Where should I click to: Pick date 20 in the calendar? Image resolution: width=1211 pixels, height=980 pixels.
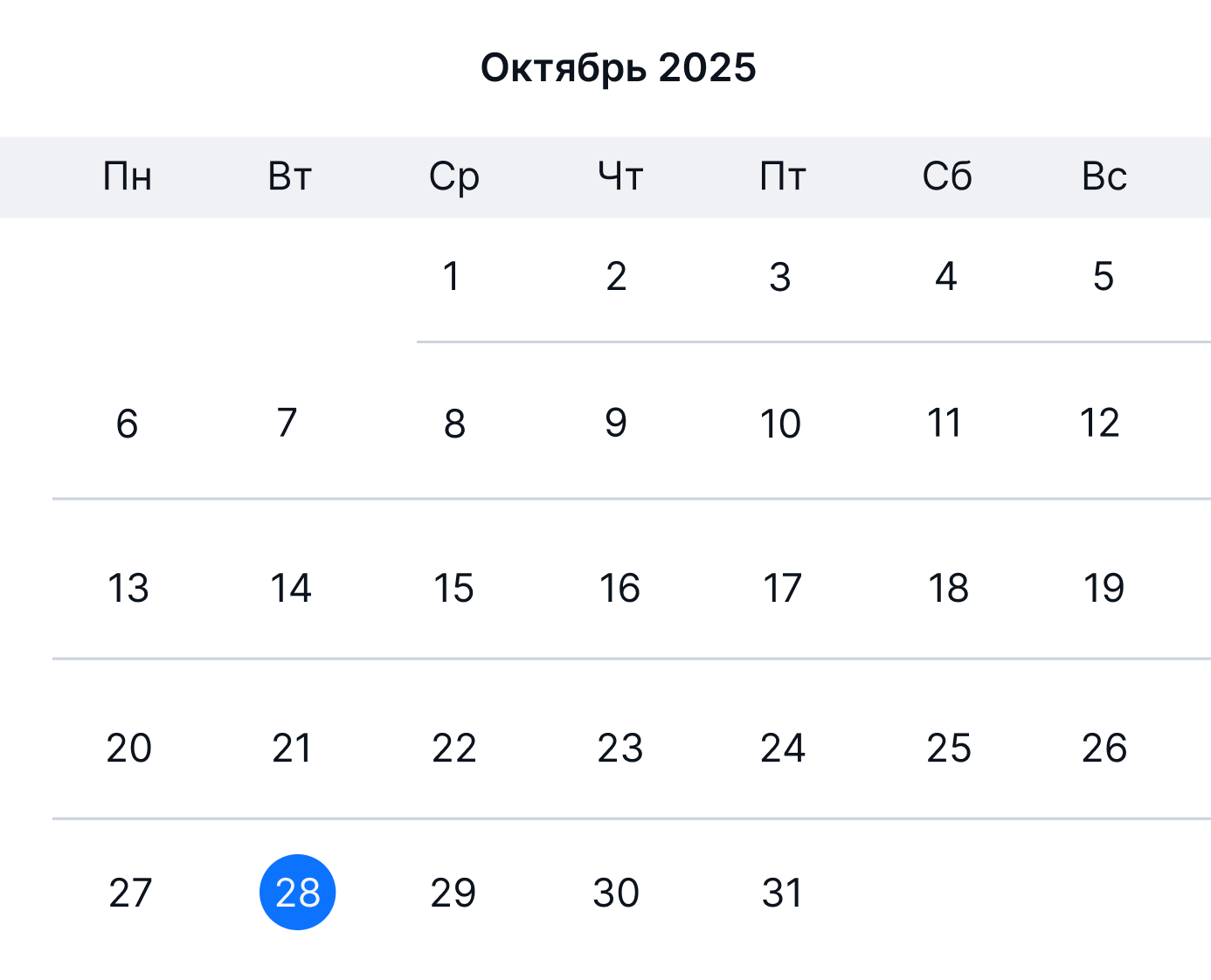pyautogui.click(x=128, y=749)
